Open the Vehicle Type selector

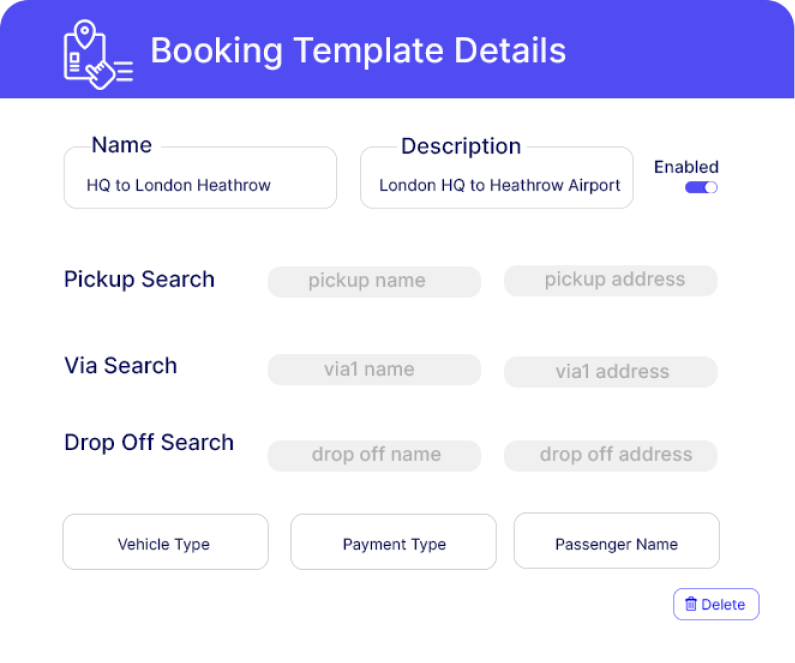165,542
